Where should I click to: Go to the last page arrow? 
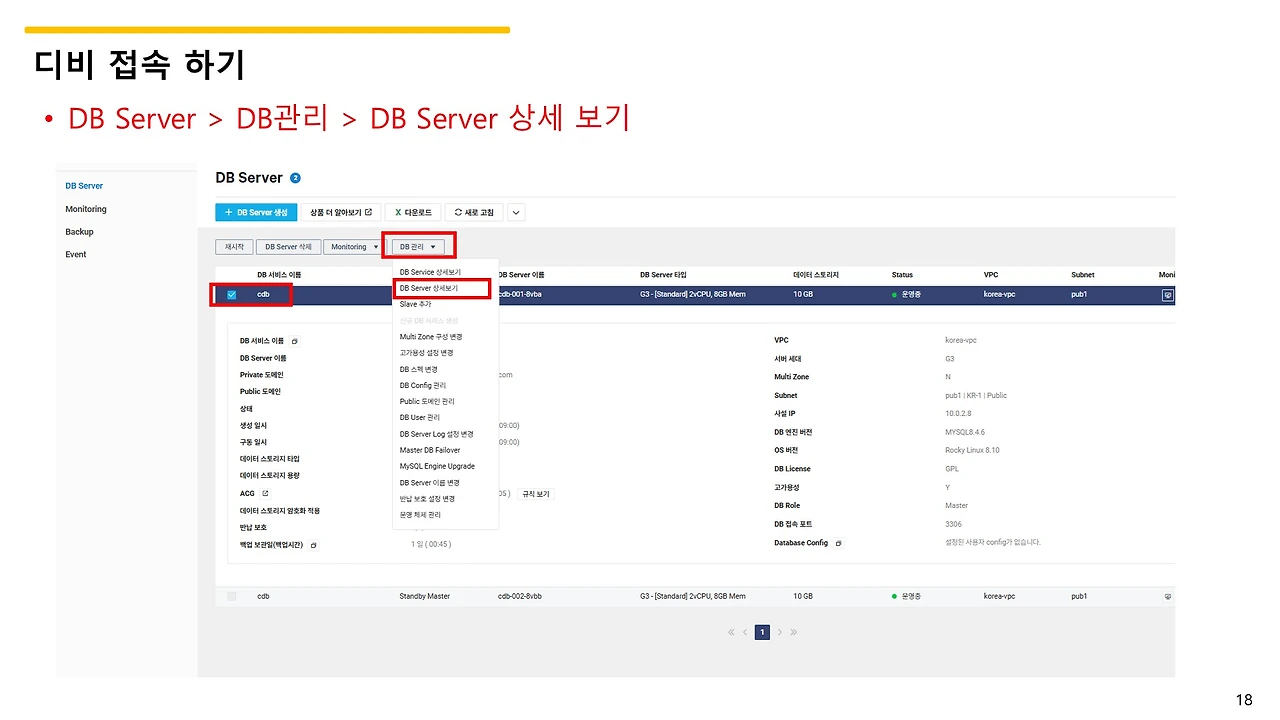point(794,632)
